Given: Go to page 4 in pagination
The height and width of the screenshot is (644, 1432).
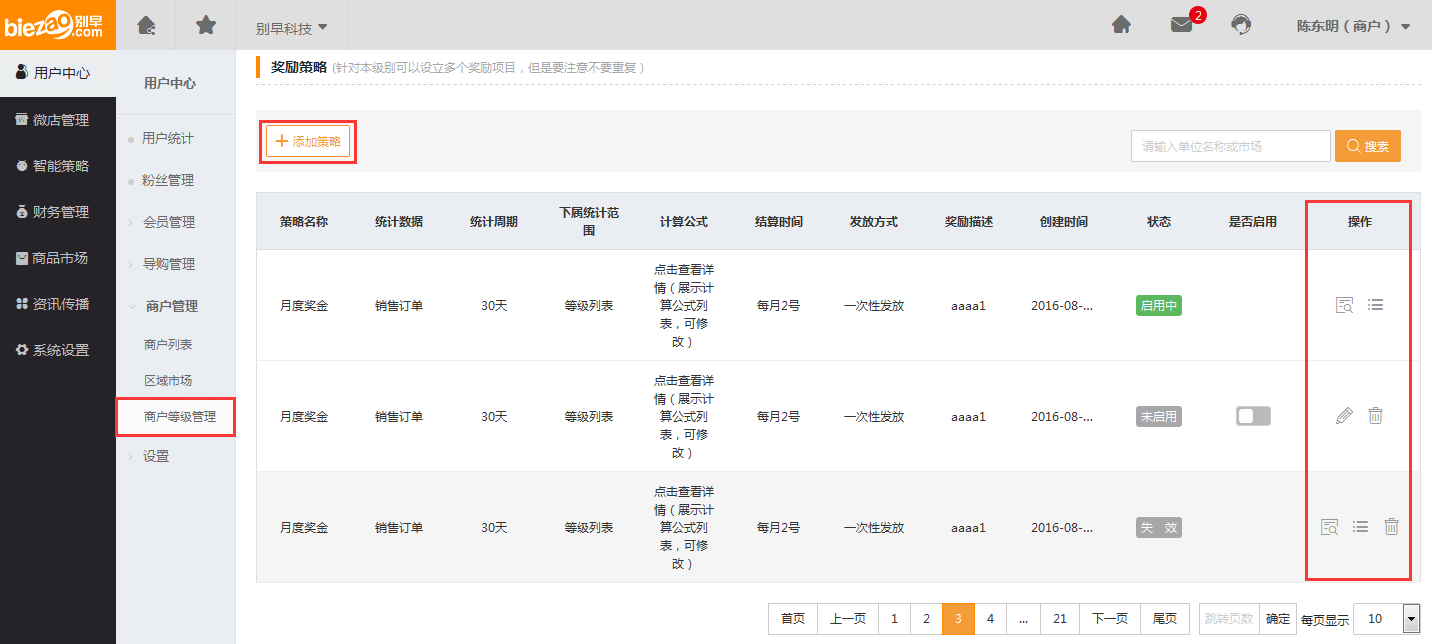Looking at the screenshot, I should coord(990,619).
